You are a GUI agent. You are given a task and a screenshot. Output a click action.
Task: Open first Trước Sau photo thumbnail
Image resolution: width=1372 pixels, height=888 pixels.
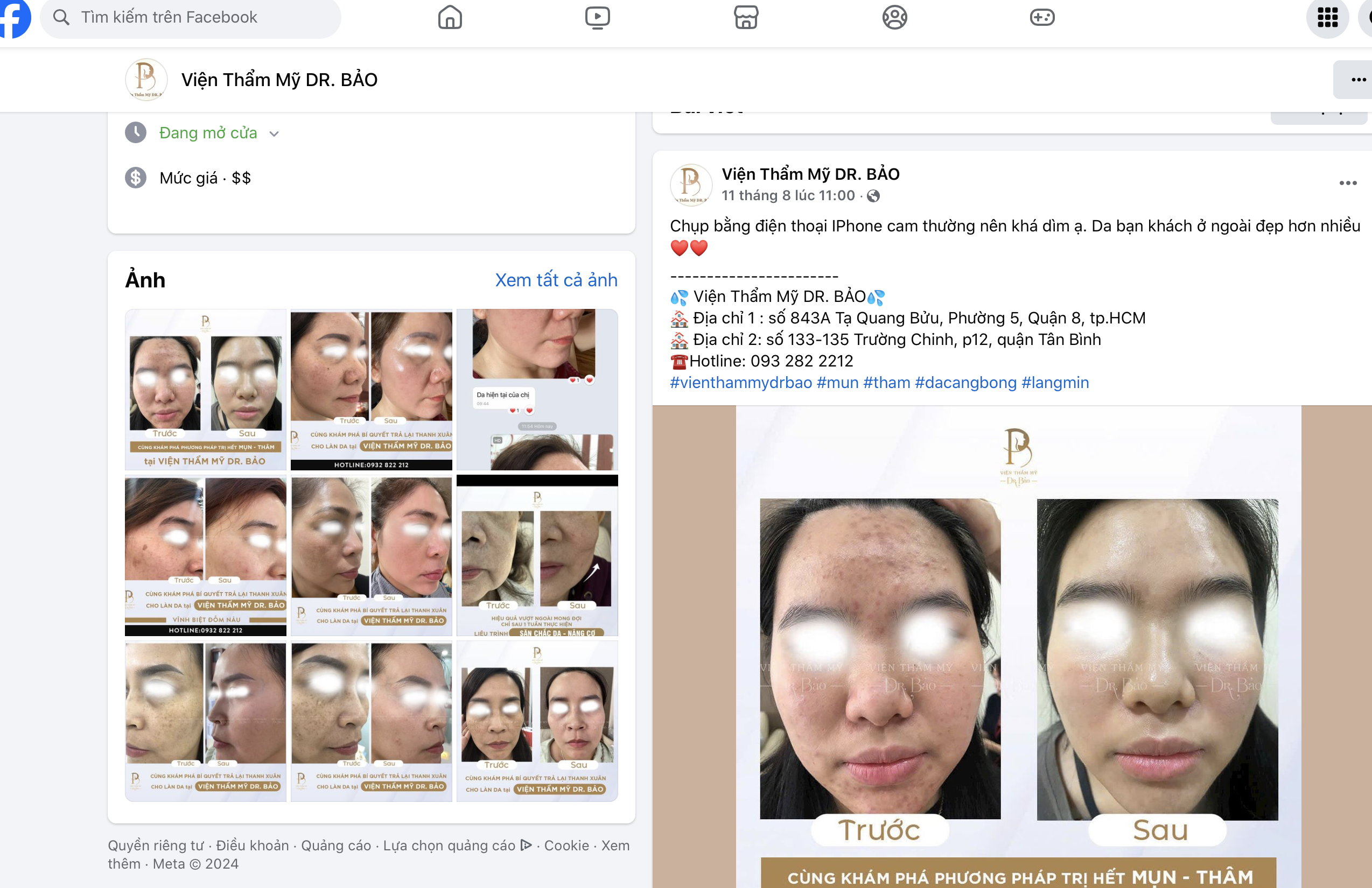pos(205,390)
